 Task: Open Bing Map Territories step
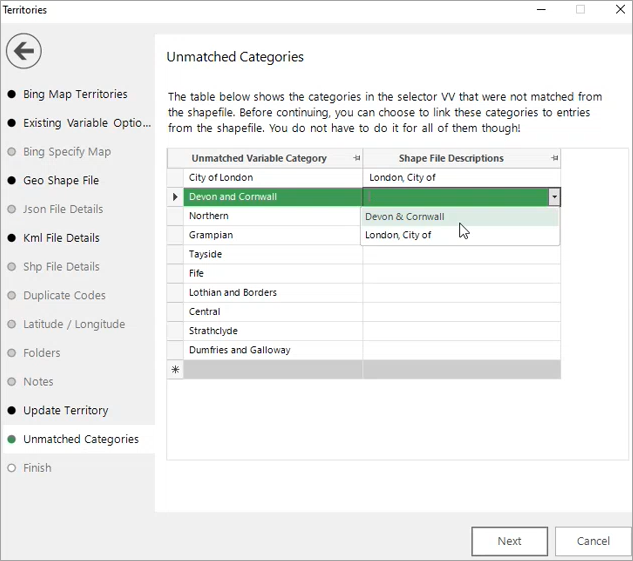[75, 94]
